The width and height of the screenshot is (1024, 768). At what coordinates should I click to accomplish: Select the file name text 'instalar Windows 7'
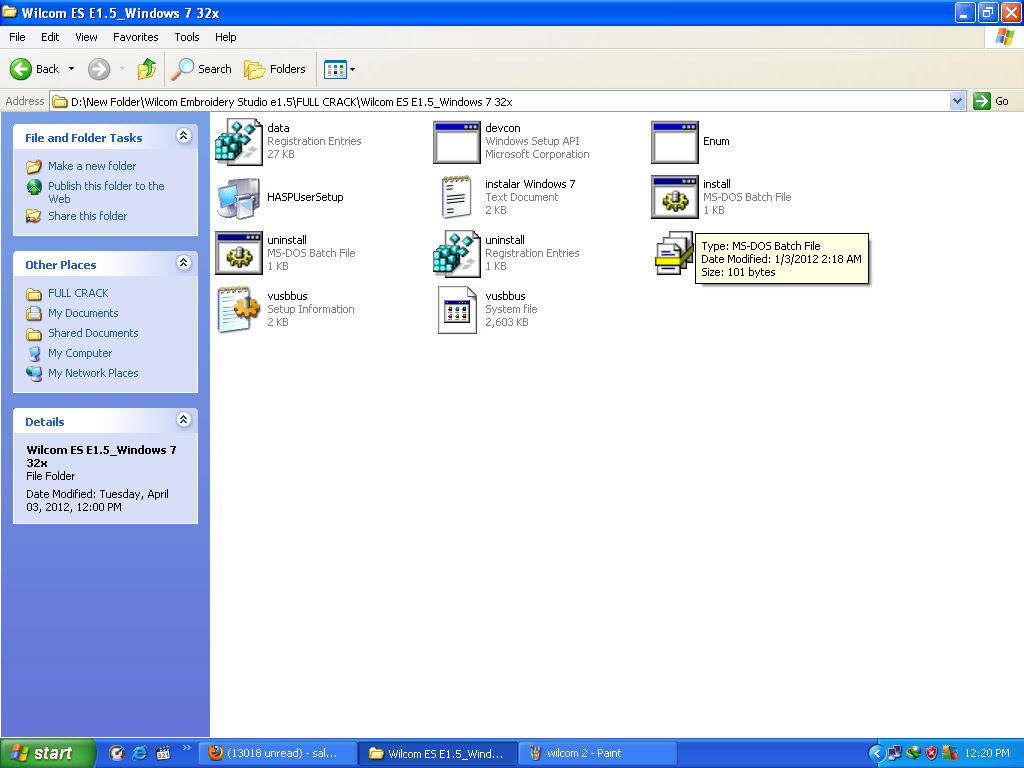pos(530,184)
